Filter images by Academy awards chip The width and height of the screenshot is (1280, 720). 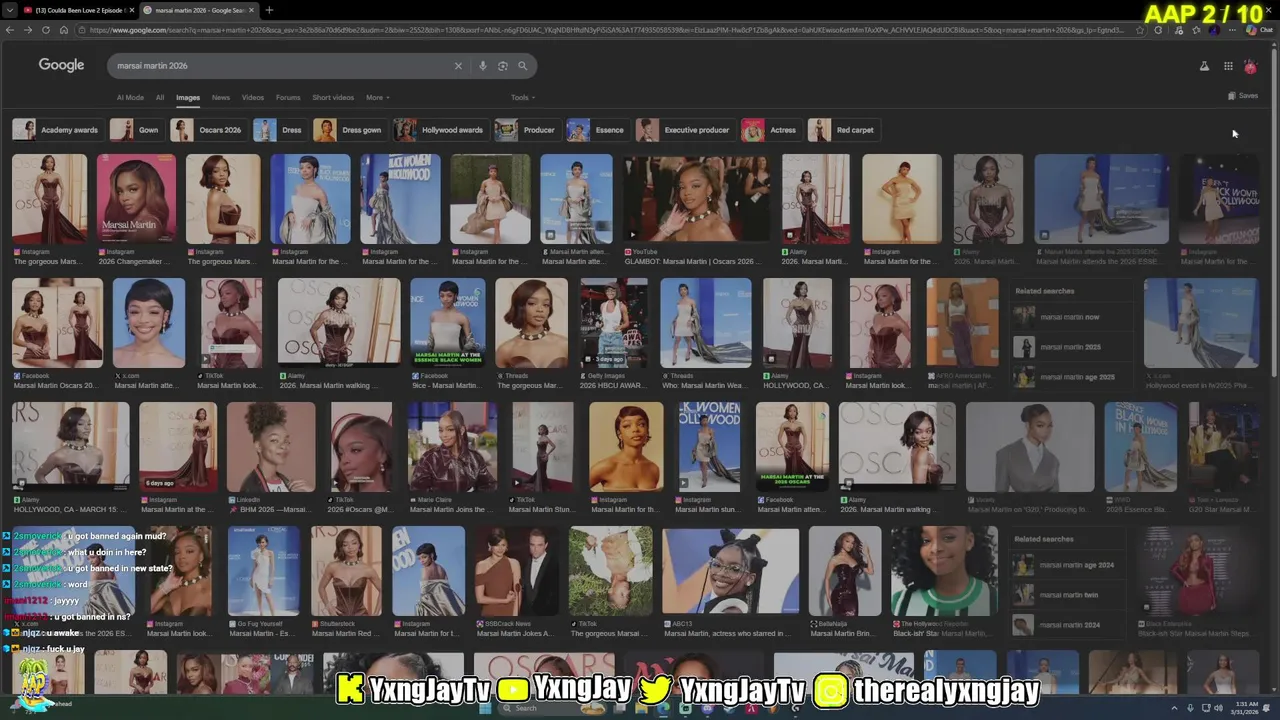[x=57, y=130]
